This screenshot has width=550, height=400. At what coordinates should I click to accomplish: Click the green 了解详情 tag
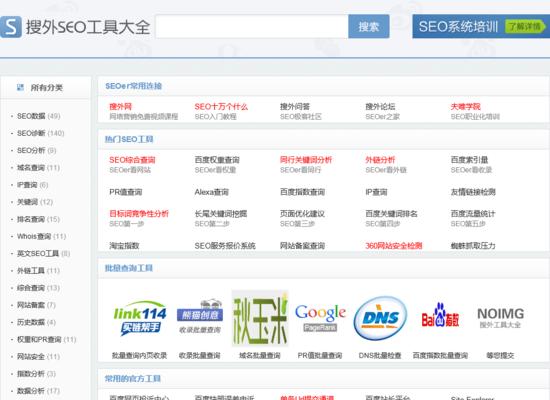[x=525, y=27]
